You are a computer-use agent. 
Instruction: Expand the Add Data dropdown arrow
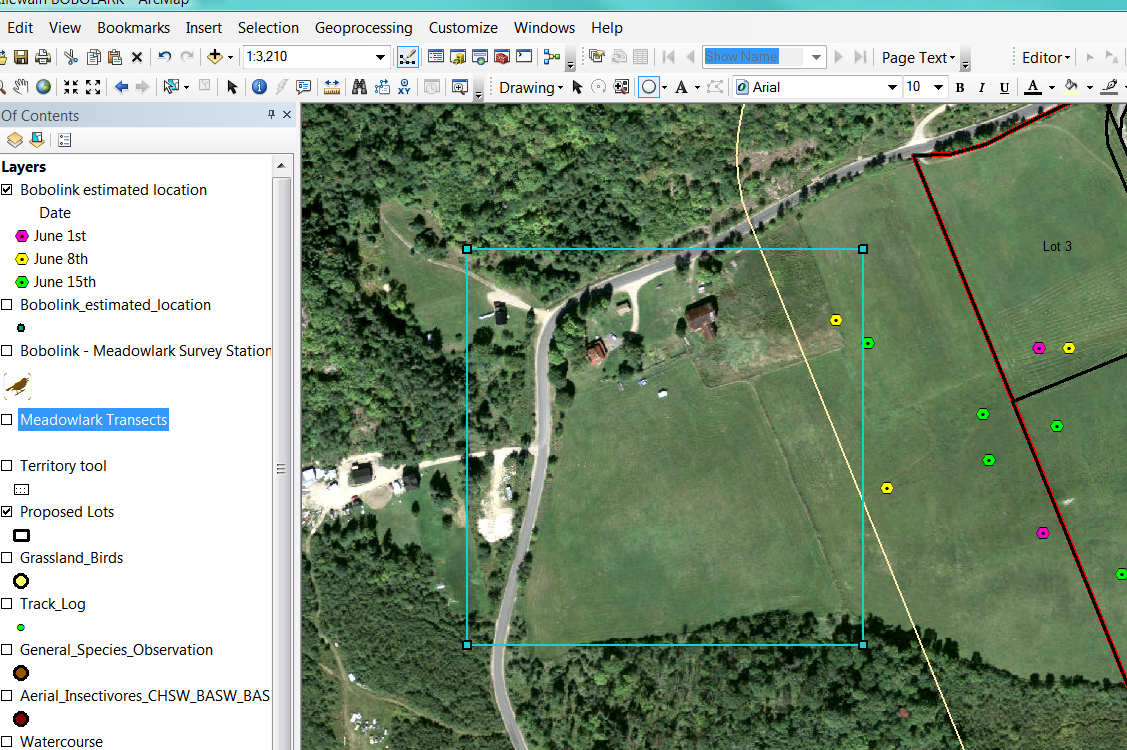[x=231, y=57]
